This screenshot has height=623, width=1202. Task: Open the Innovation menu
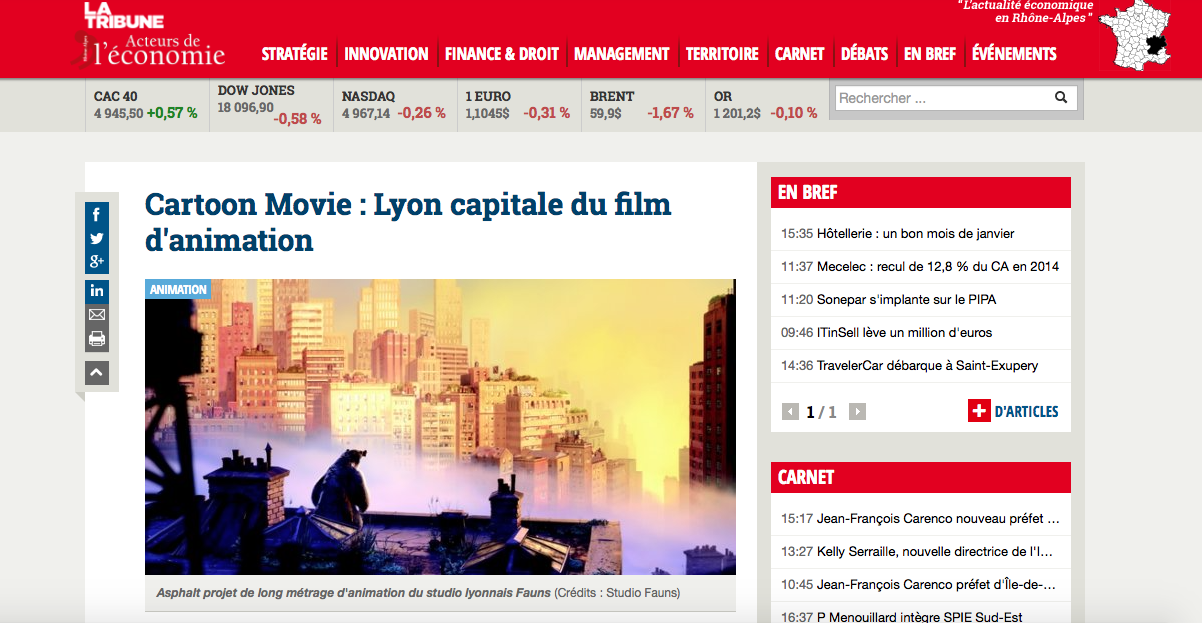pos(386,54)
